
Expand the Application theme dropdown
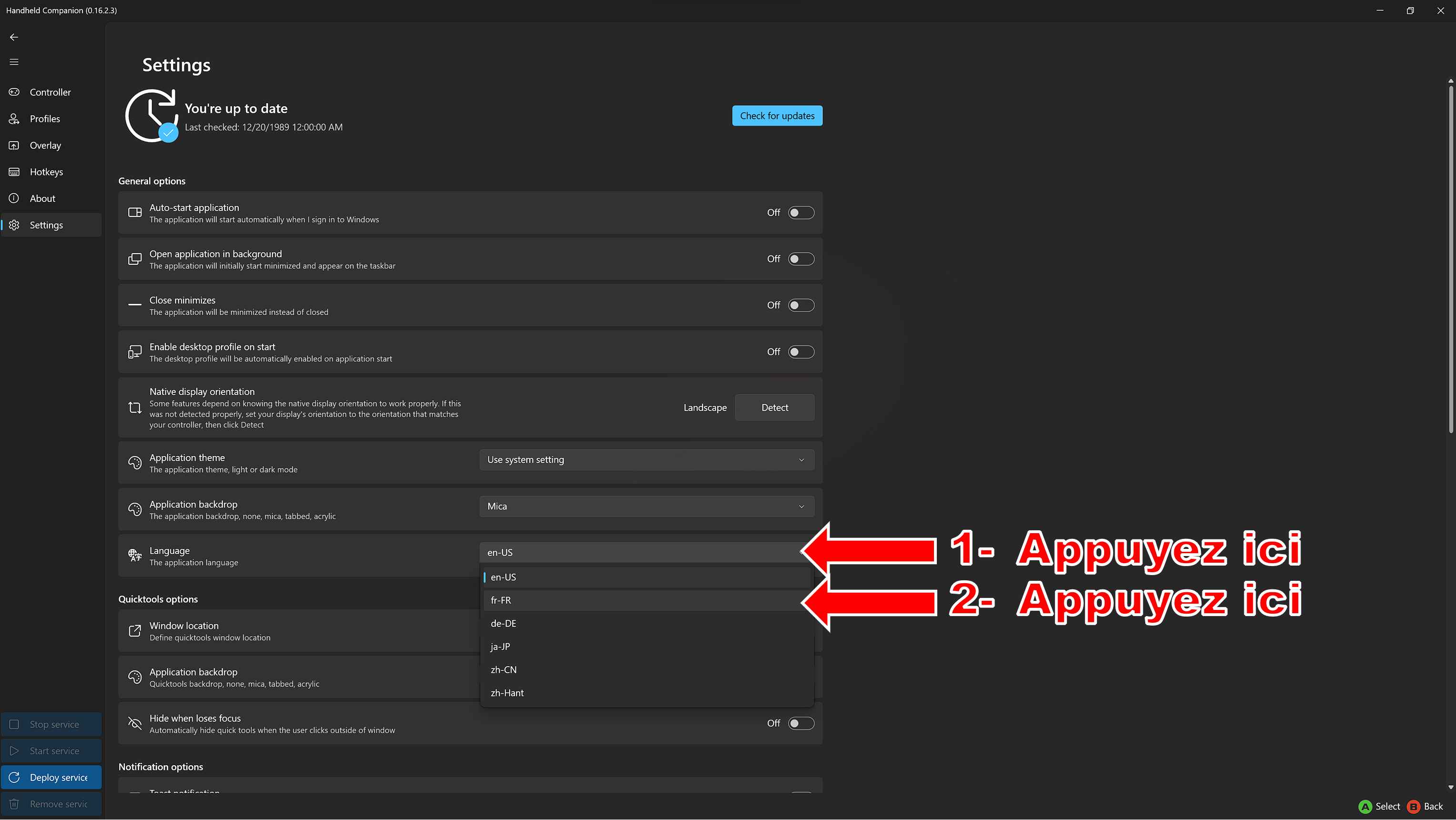[x=646, y=460]
